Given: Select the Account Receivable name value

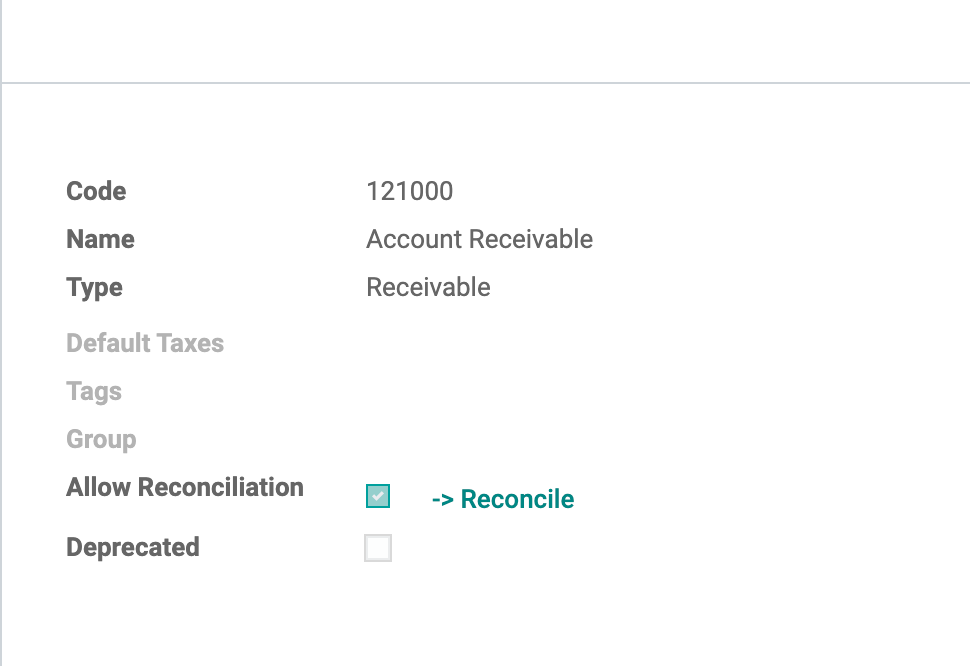Looking at the screenshot, I should 479,239.
